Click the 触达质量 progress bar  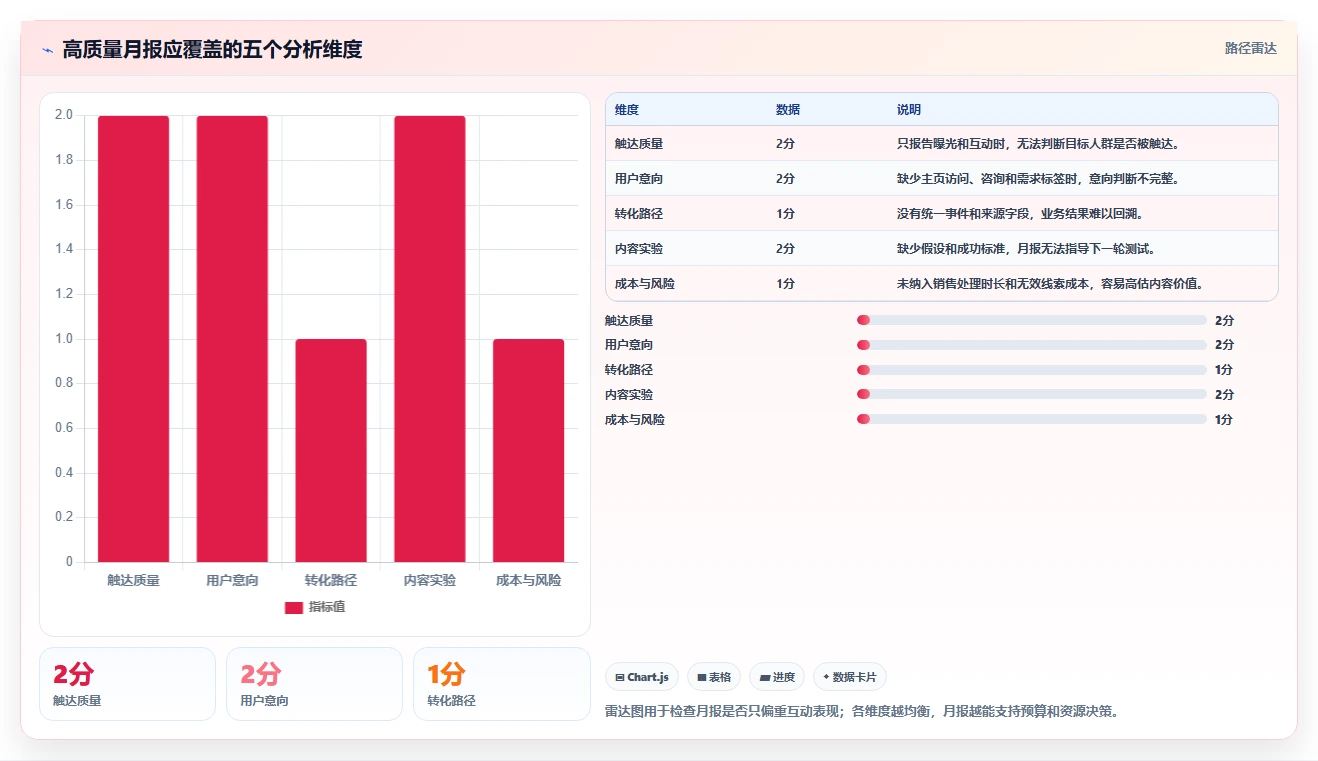(1032, 320)
